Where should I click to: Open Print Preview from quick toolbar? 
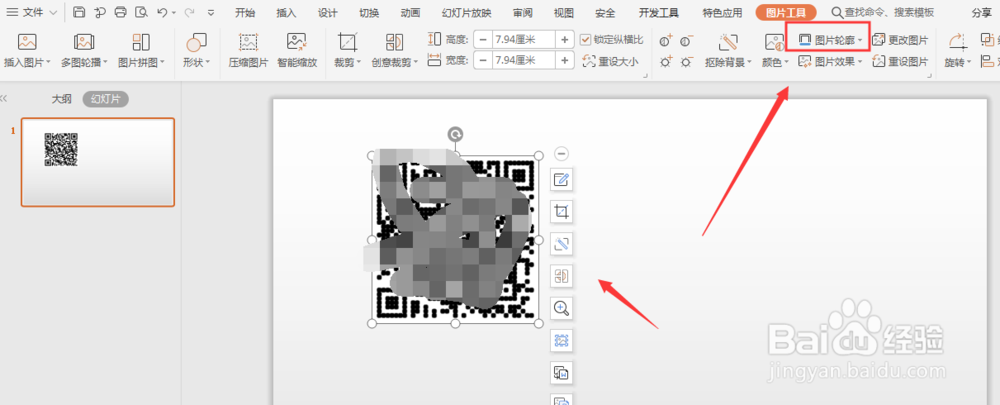pos(141,12)
